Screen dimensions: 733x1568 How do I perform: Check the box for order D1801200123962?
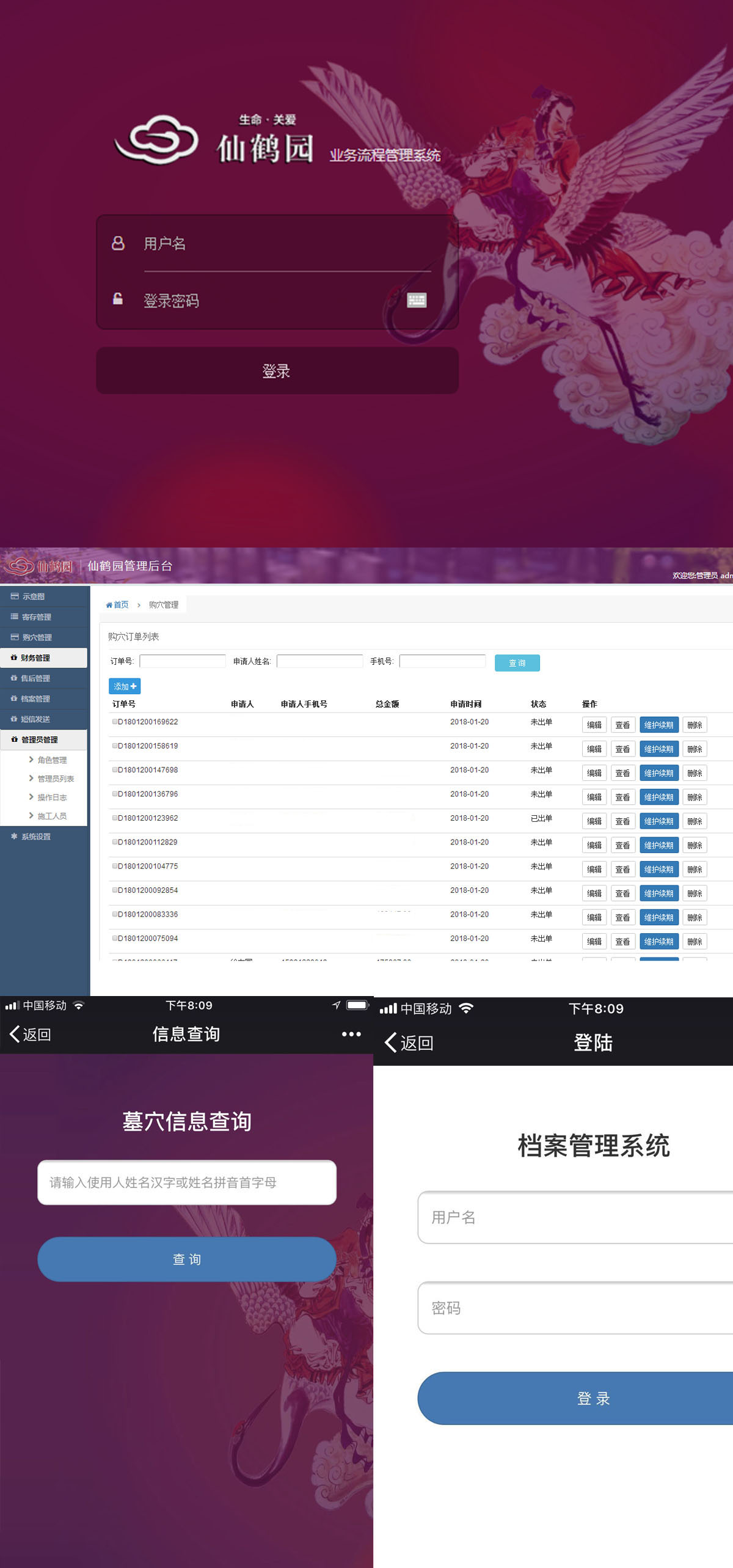[x=115, y=818]
